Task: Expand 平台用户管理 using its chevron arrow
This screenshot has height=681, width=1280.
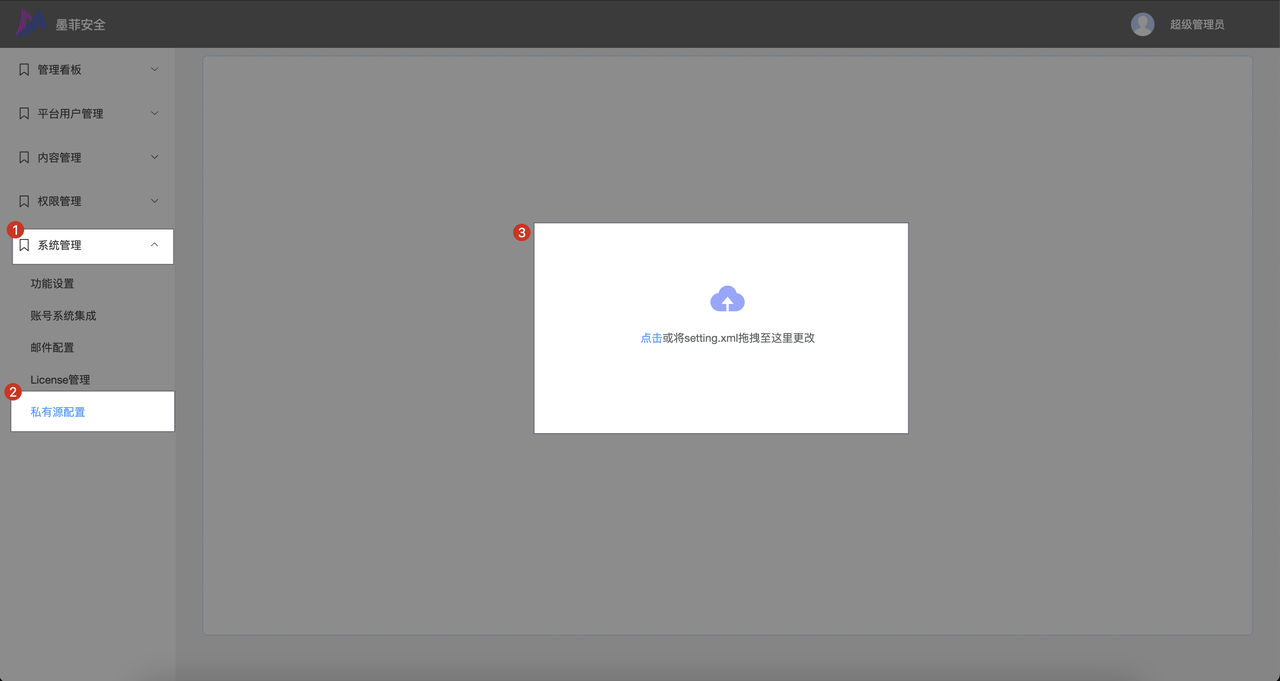Action: coord(154,114)
